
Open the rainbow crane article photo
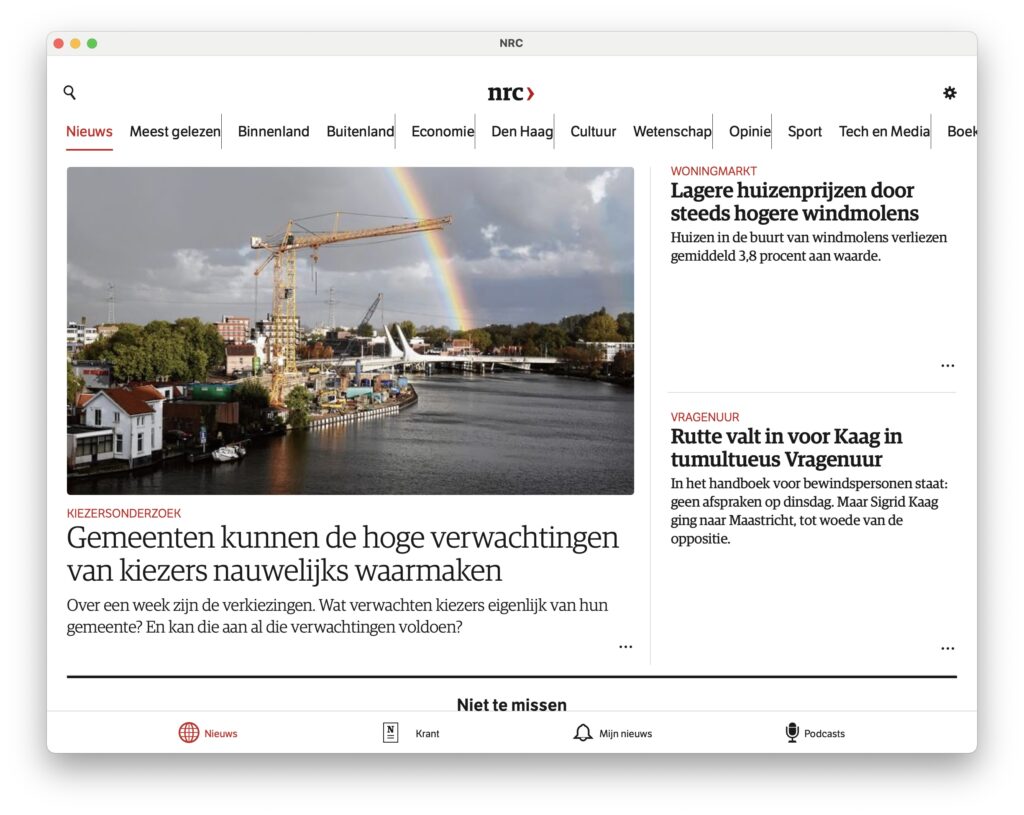[350, 330]
